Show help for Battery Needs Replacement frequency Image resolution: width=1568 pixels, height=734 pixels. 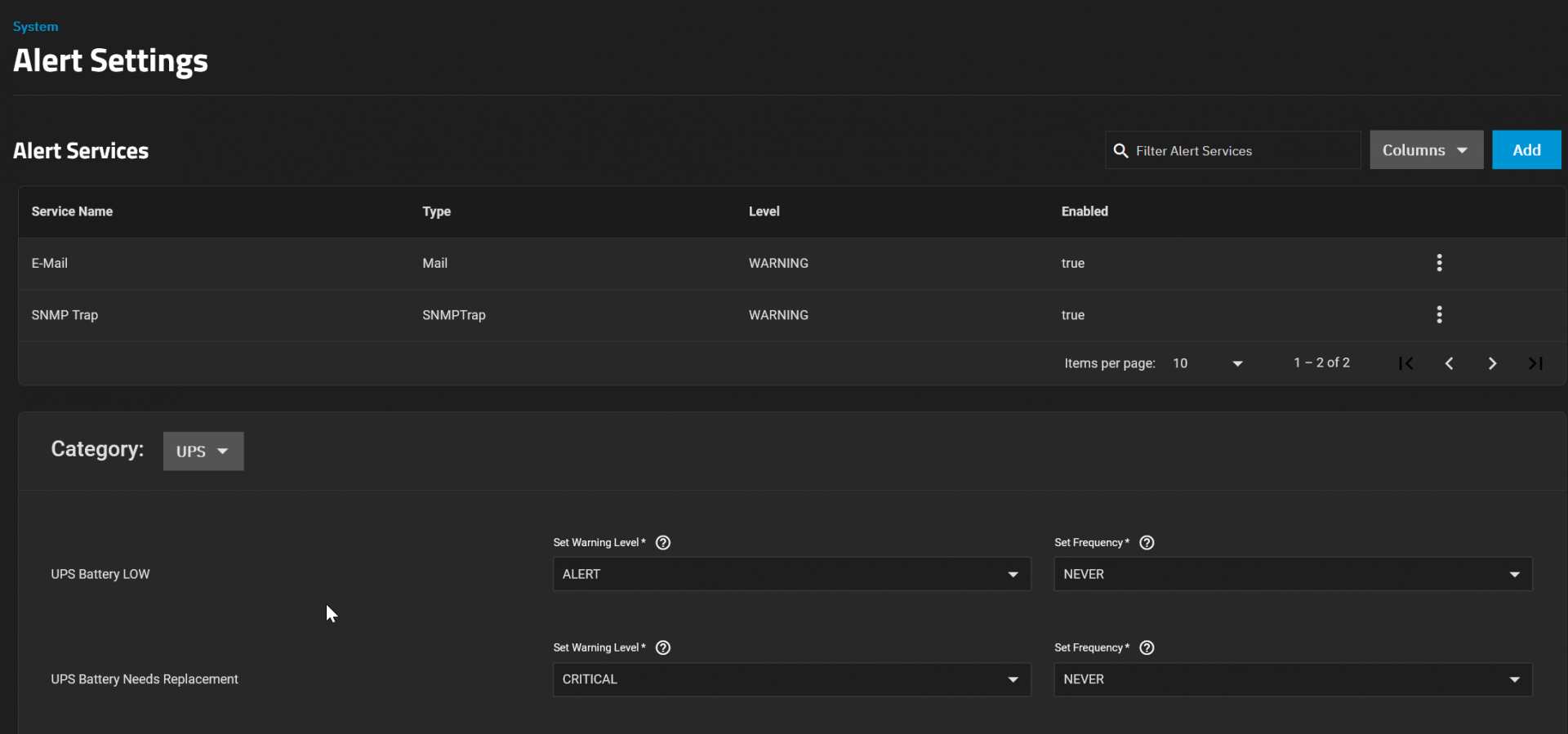tap(1147, 647)
